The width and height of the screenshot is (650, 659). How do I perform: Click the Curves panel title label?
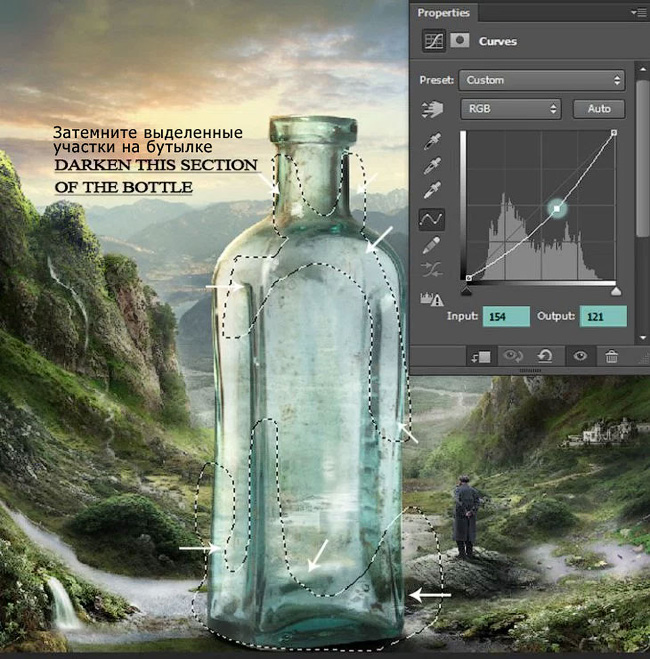[497, 41]
